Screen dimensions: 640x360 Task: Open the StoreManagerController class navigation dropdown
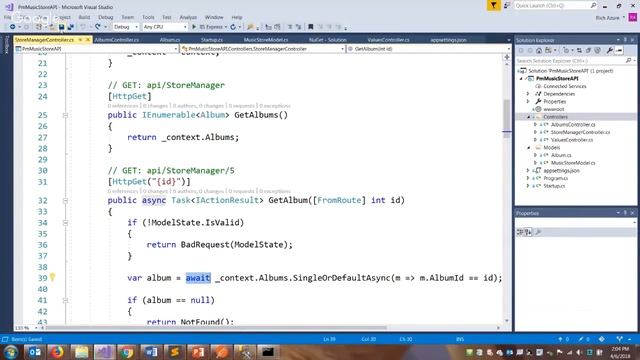coord(263,49)
